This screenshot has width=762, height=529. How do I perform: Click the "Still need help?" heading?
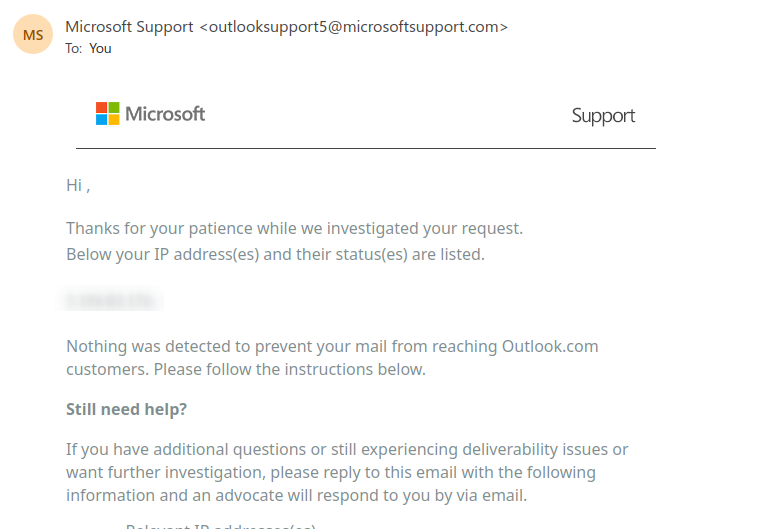[x=127, y=409]
